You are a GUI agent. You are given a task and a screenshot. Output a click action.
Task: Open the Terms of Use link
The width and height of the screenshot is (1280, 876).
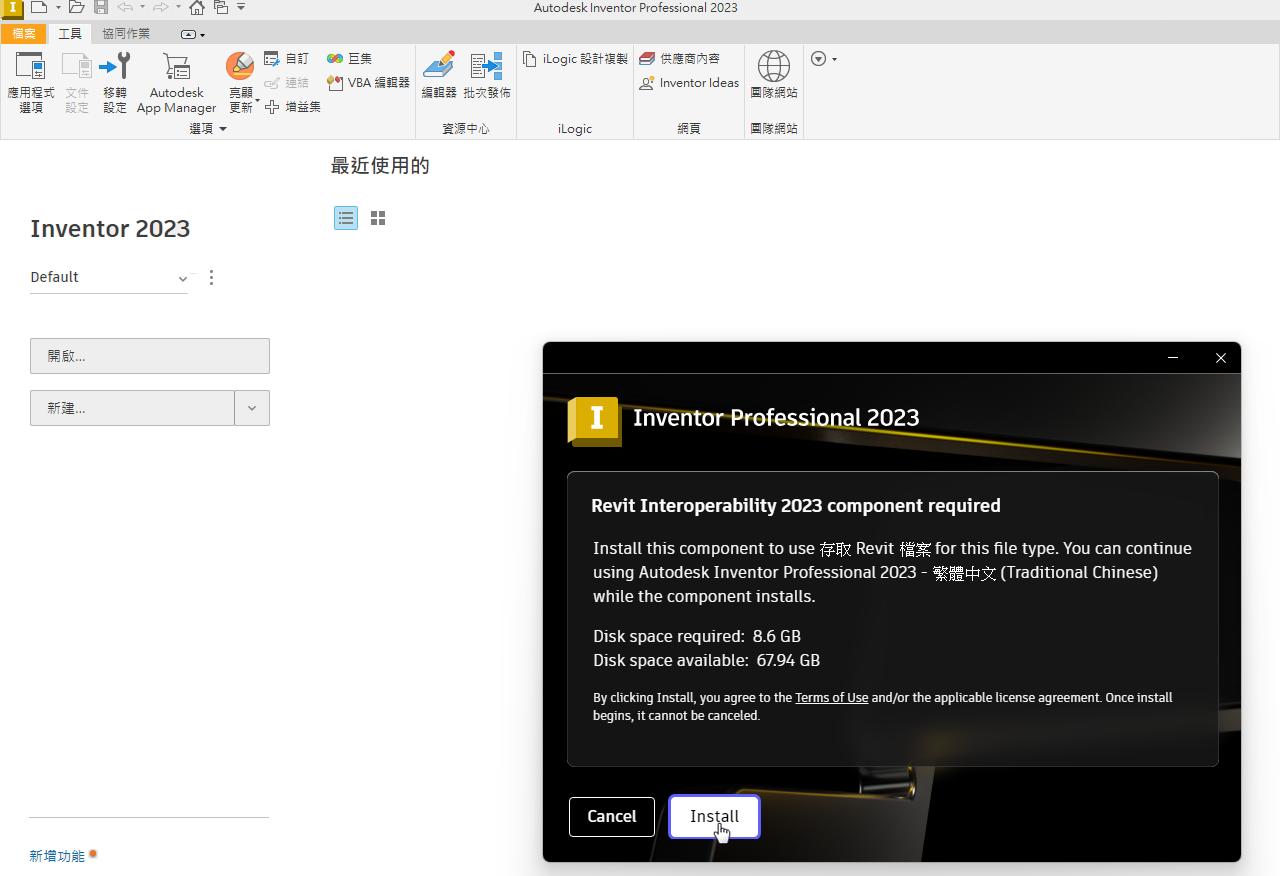(832, 697)
